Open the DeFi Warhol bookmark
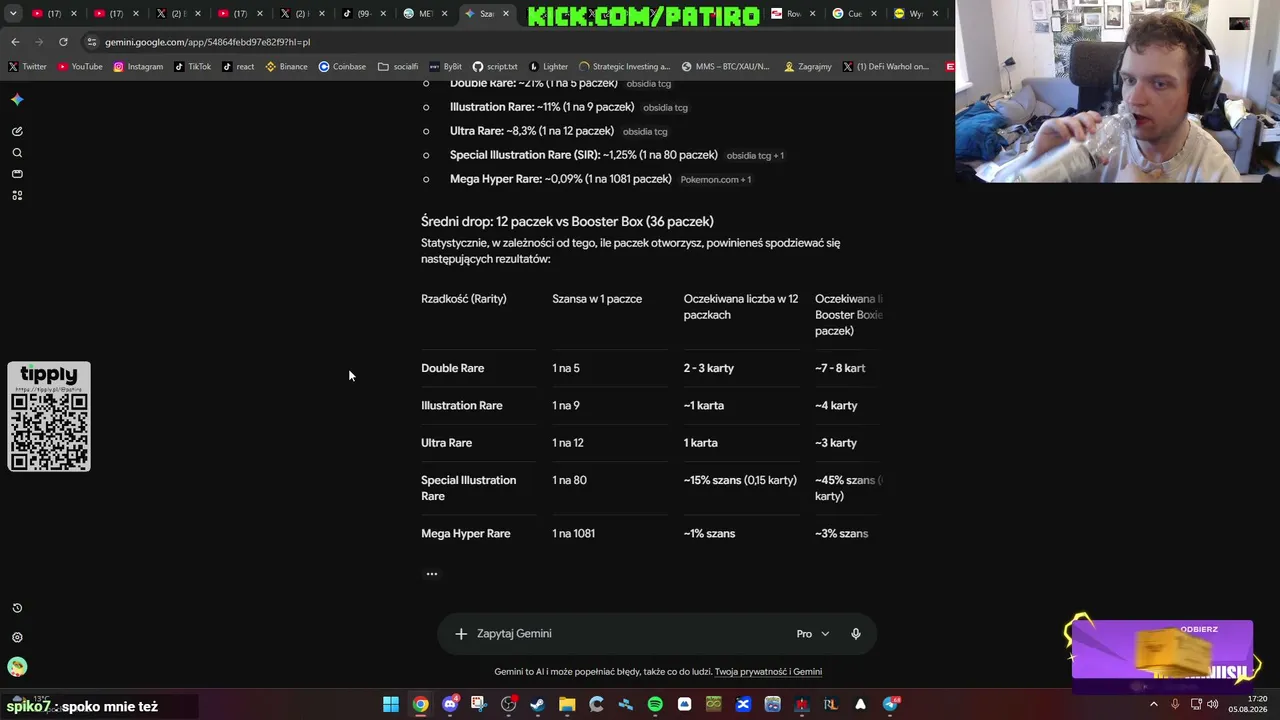 886,67
